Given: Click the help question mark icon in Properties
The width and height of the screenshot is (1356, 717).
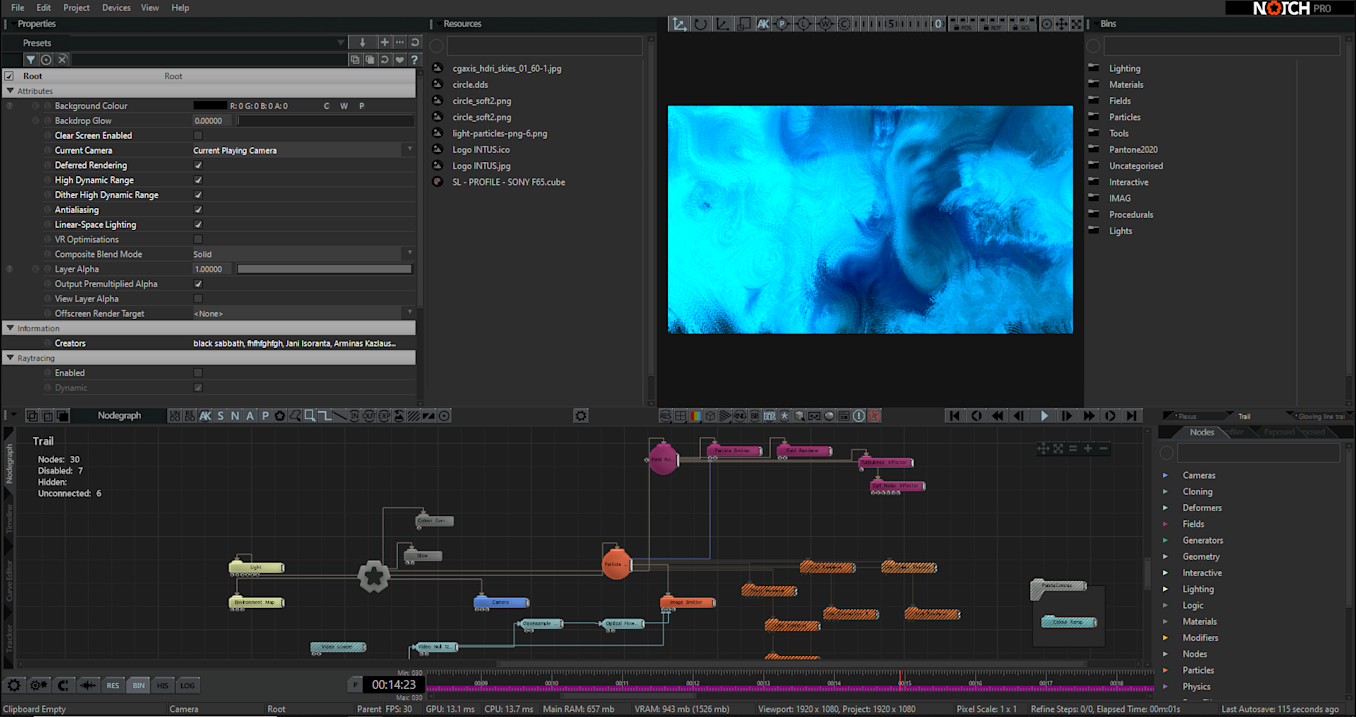Looking at the screenshot, I should 414,60.
